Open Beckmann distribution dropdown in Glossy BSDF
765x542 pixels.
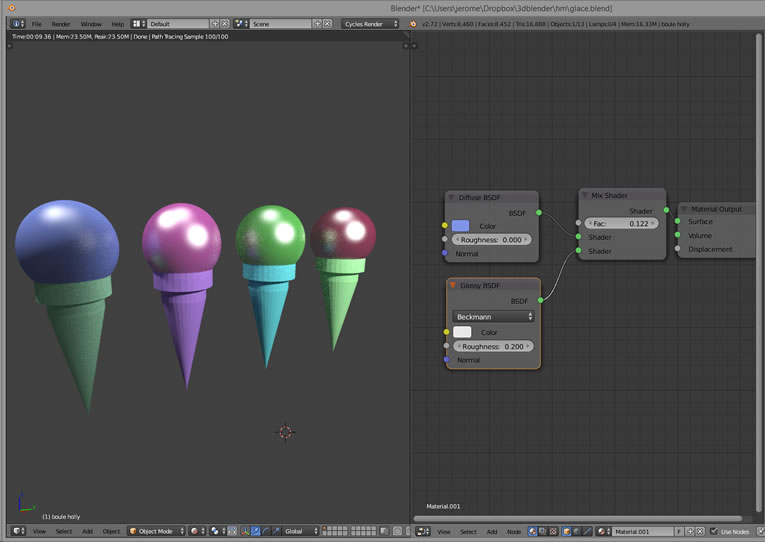click(493, 316)
